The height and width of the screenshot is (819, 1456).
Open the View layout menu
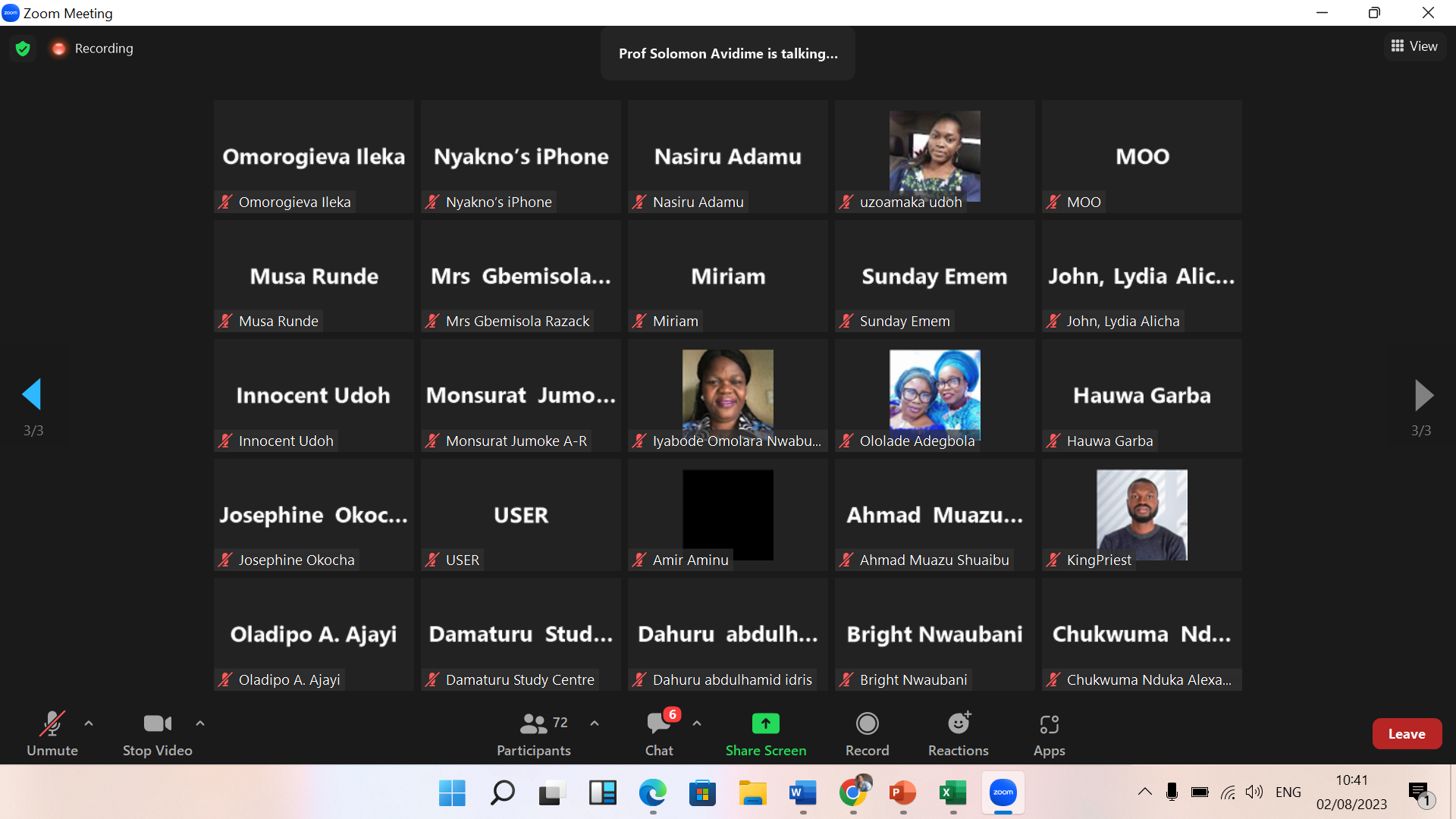[x=1415, y=46]
